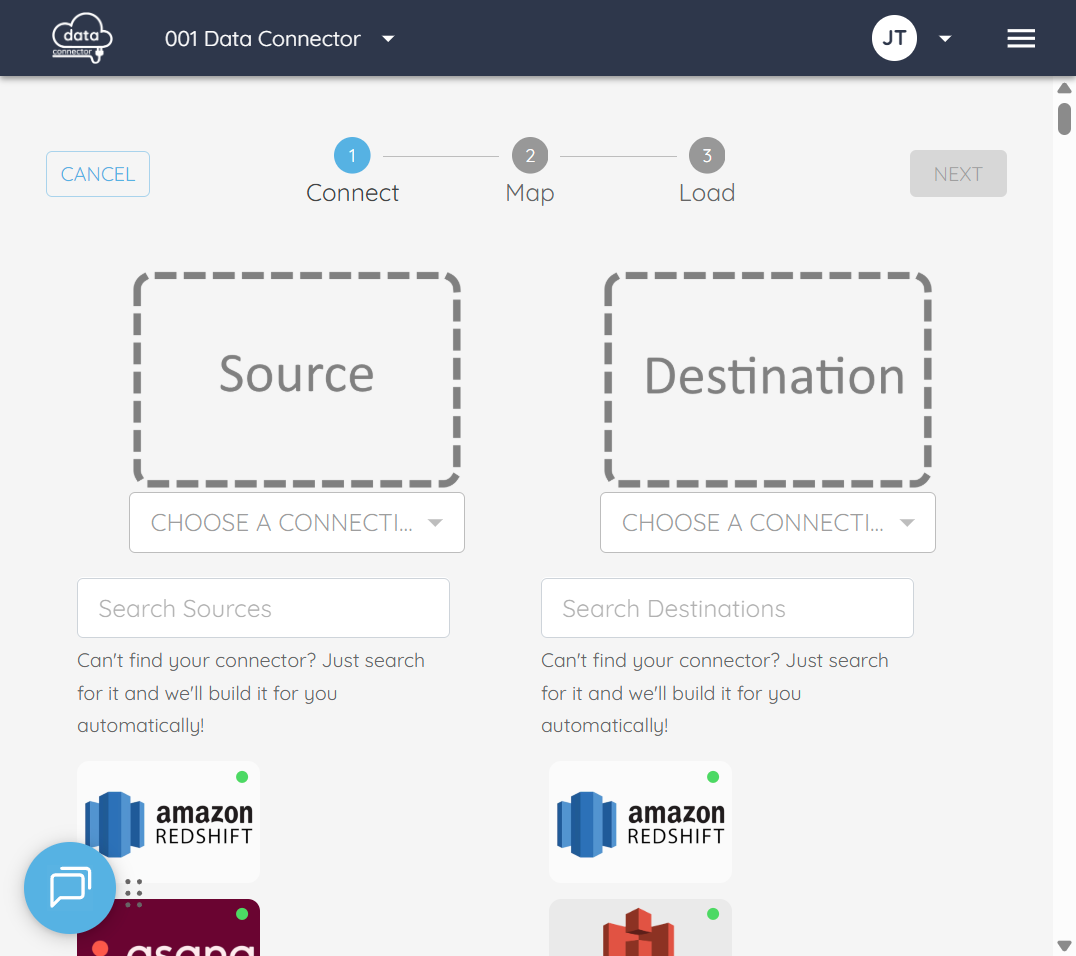Choose Amazon Redshift as destination connector
The image size is (1076, 956).
[x=640, y=821]
